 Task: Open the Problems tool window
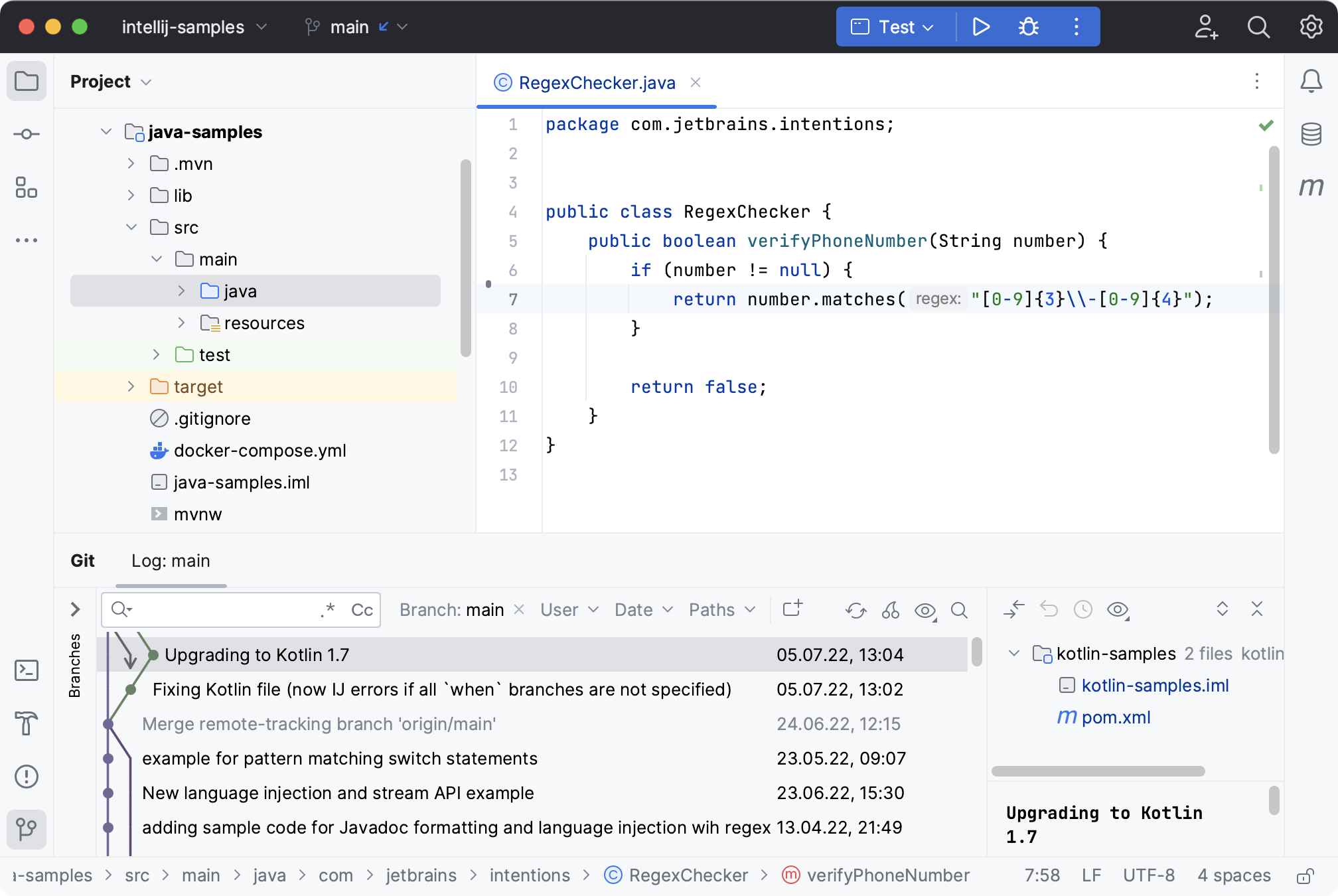[27, 777]
